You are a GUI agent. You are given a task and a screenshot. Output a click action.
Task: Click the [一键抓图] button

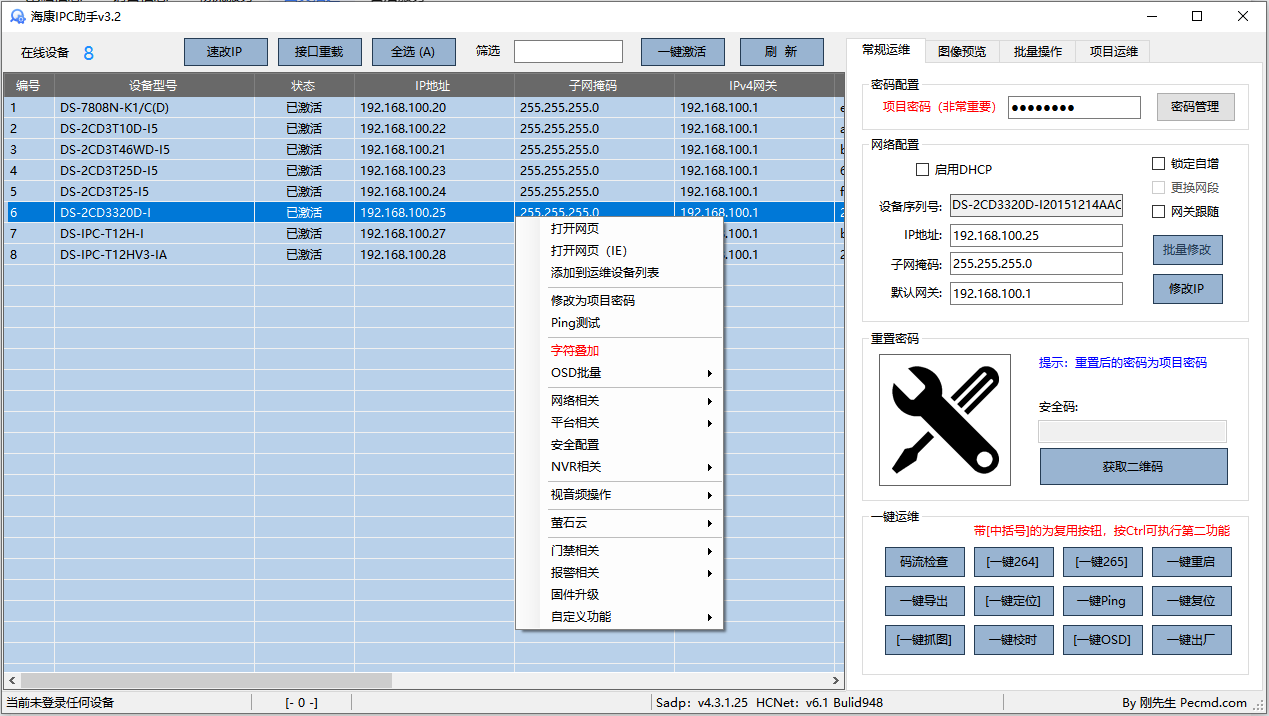pyautogui.click(x=925, y=640)
